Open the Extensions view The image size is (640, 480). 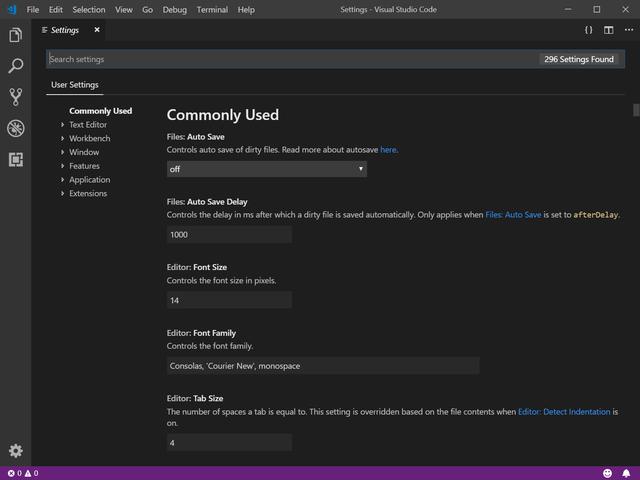(x=16, y=160)
